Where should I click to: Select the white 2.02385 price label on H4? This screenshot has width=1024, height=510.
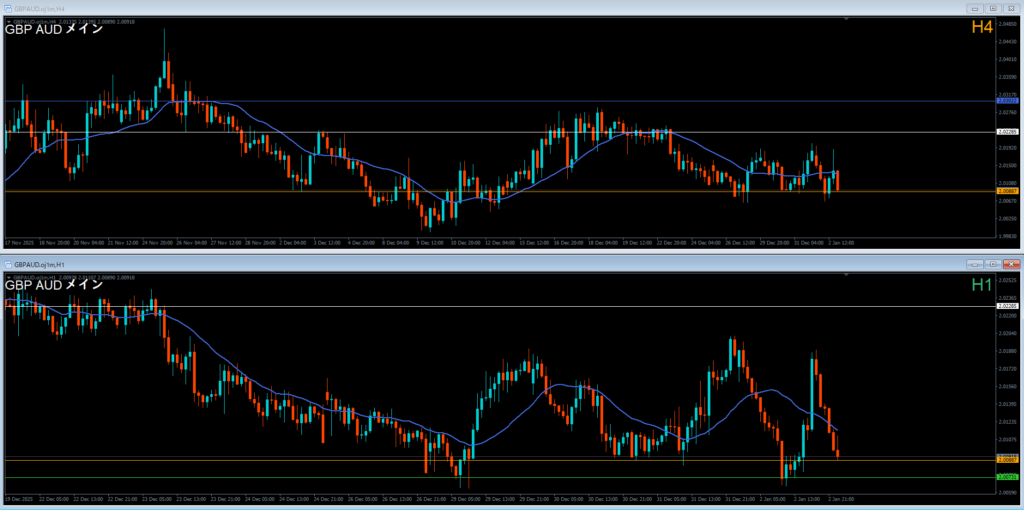point(1008,132)
